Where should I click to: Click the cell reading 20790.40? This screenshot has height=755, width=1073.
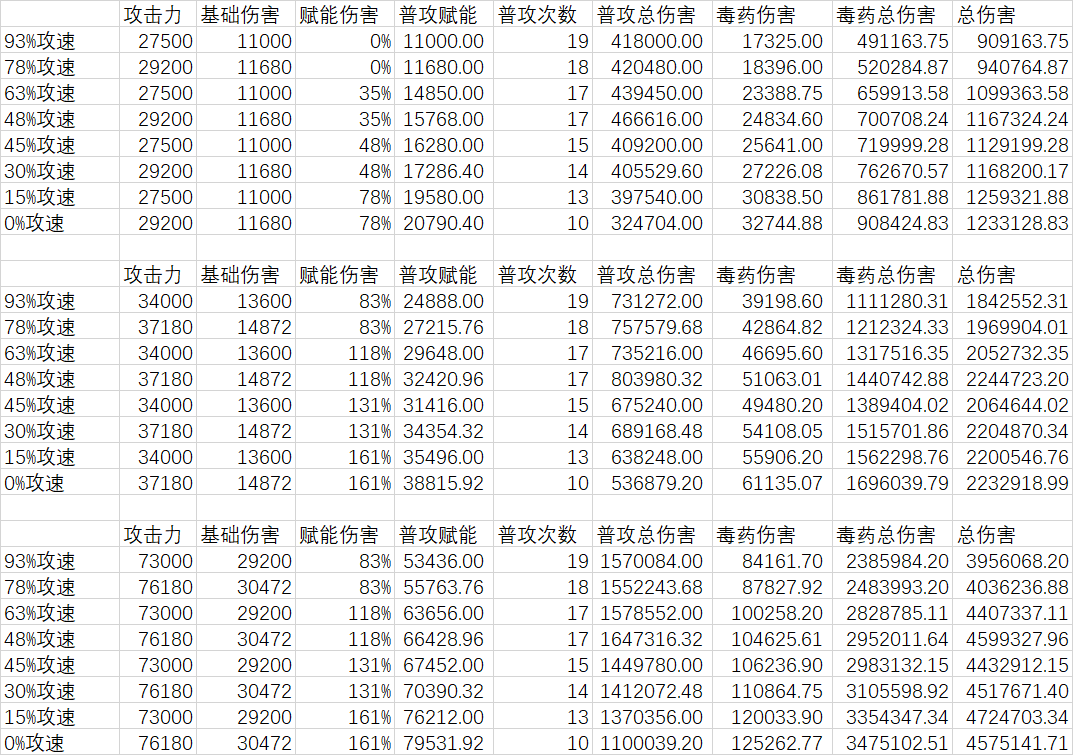[x=443, y=223]
